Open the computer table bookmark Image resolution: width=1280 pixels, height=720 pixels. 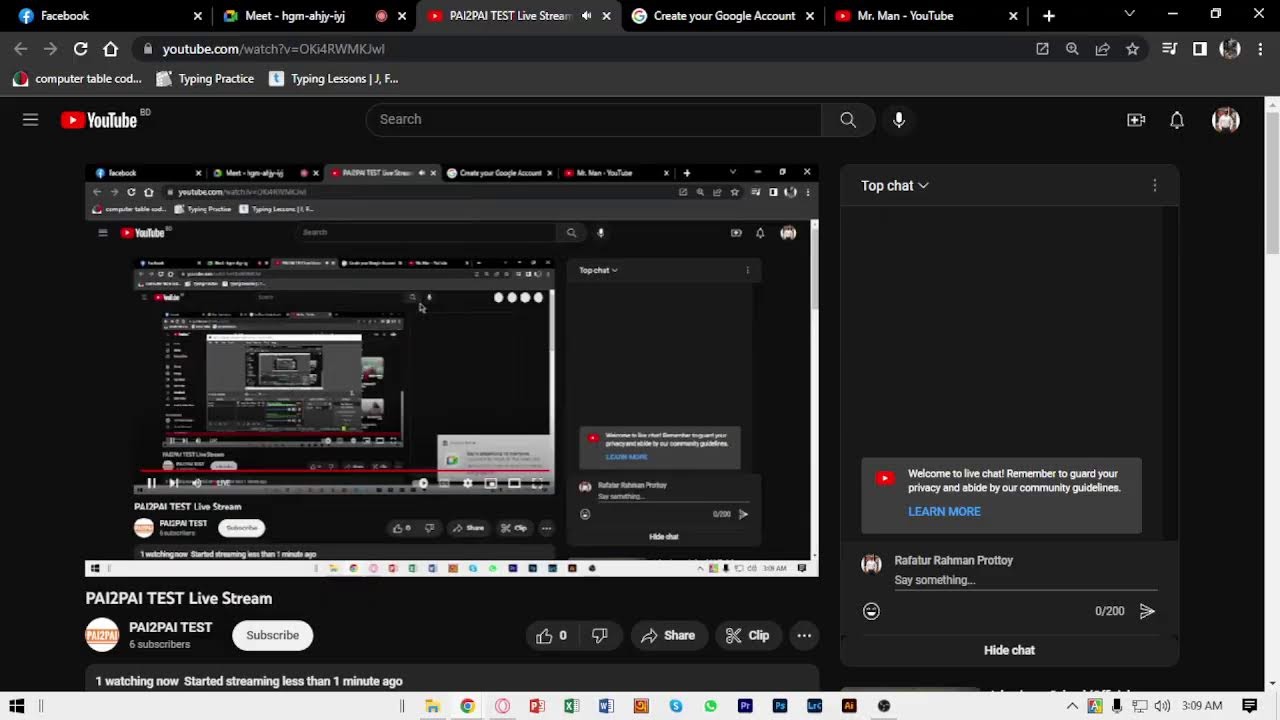point(77,79)
